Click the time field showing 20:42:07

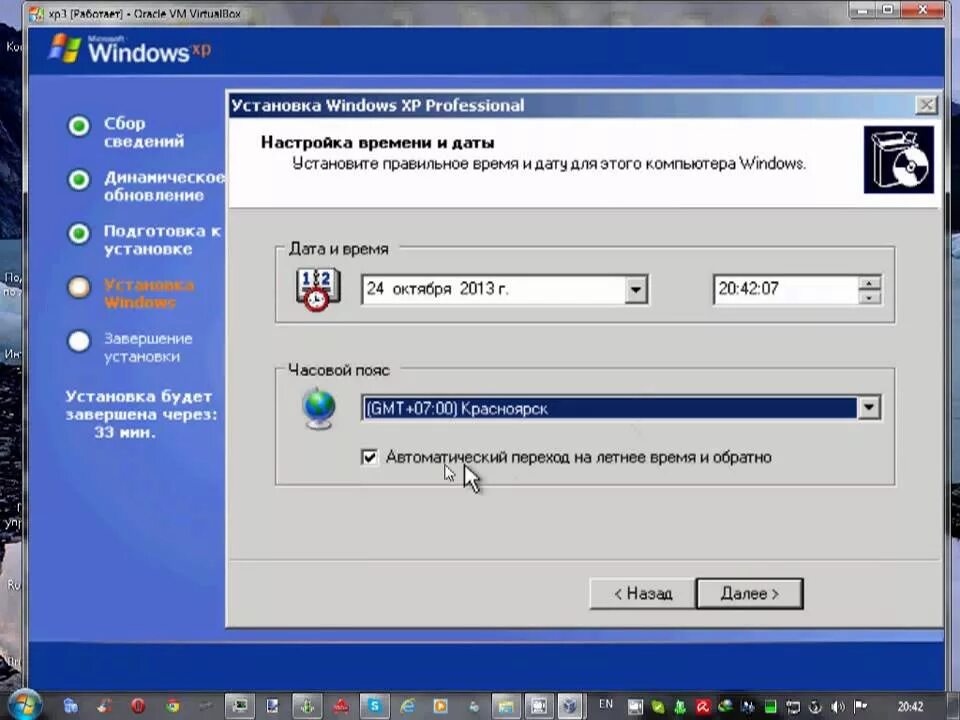[786, 290]
